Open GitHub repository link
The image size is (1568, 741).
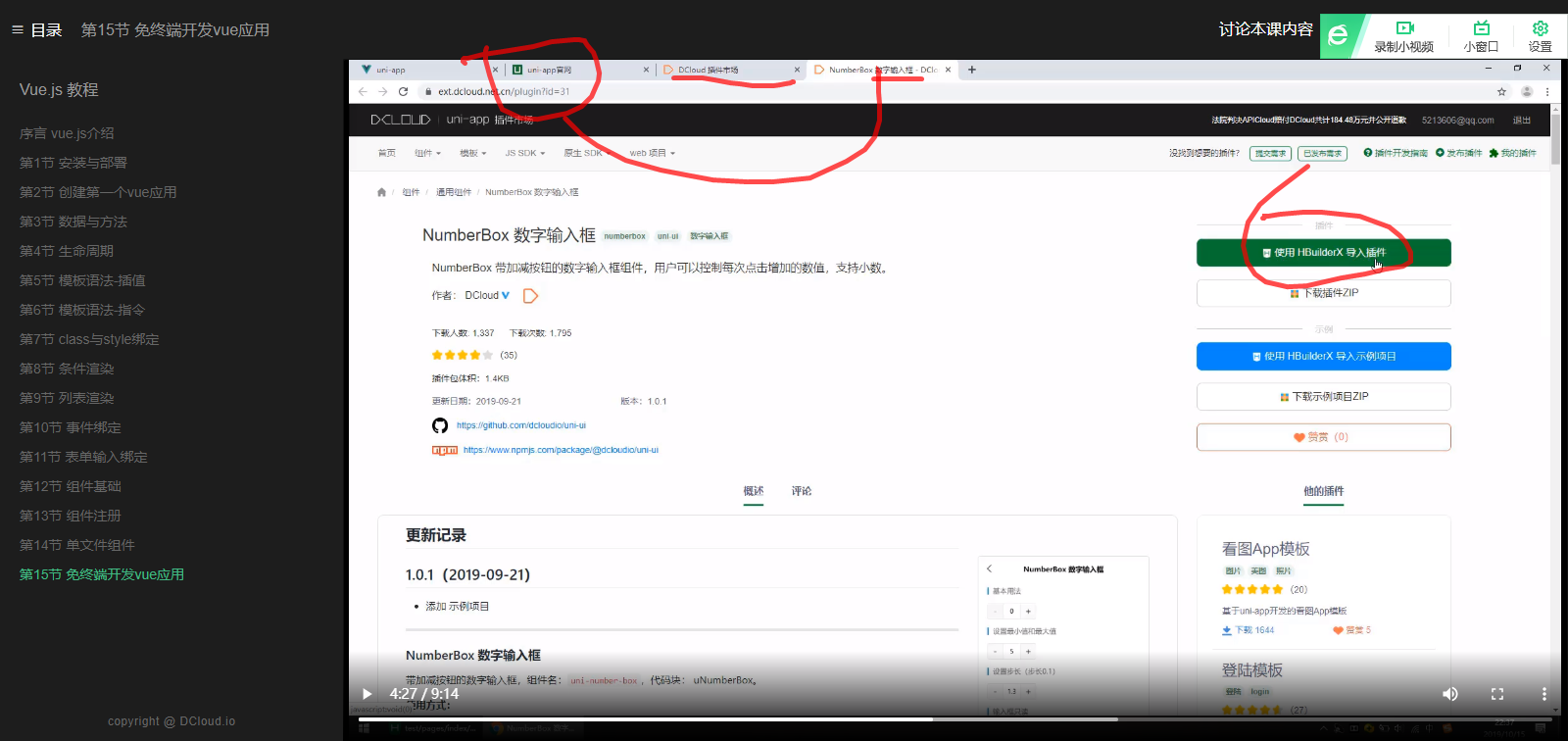click(521, 425)
